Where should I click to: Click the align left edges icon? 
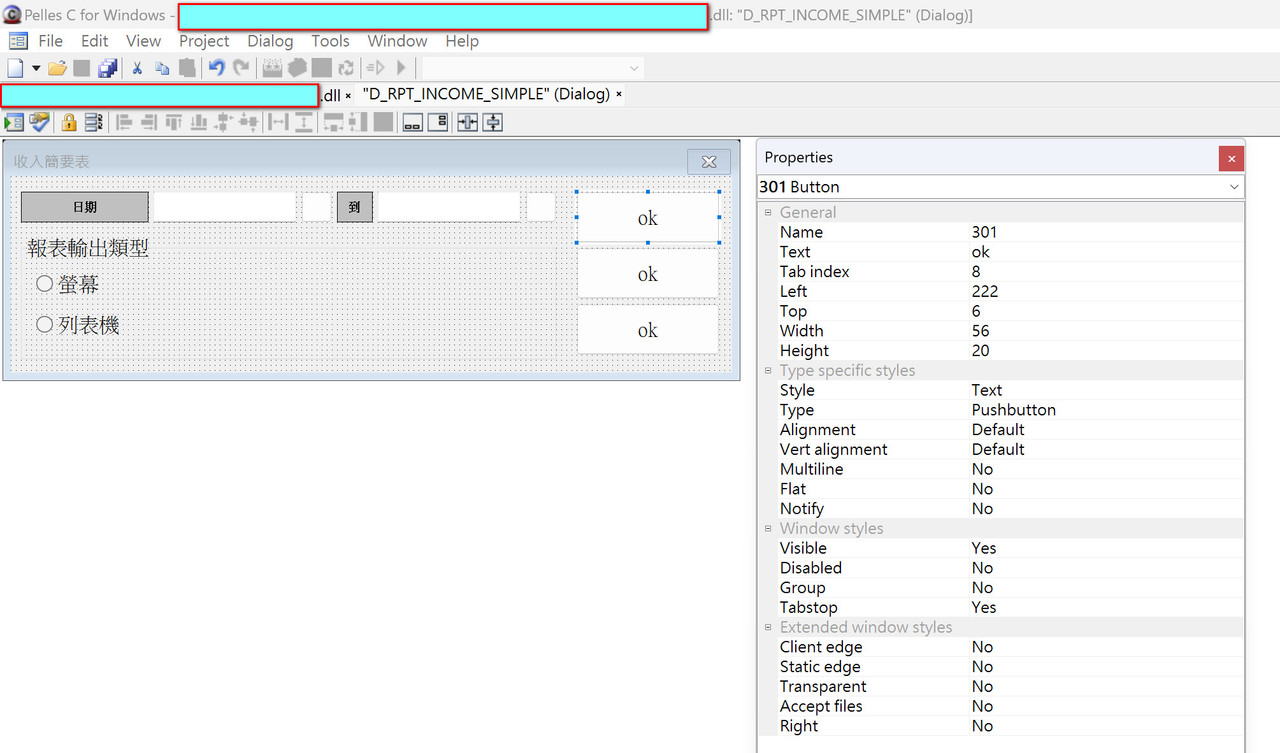124,122
